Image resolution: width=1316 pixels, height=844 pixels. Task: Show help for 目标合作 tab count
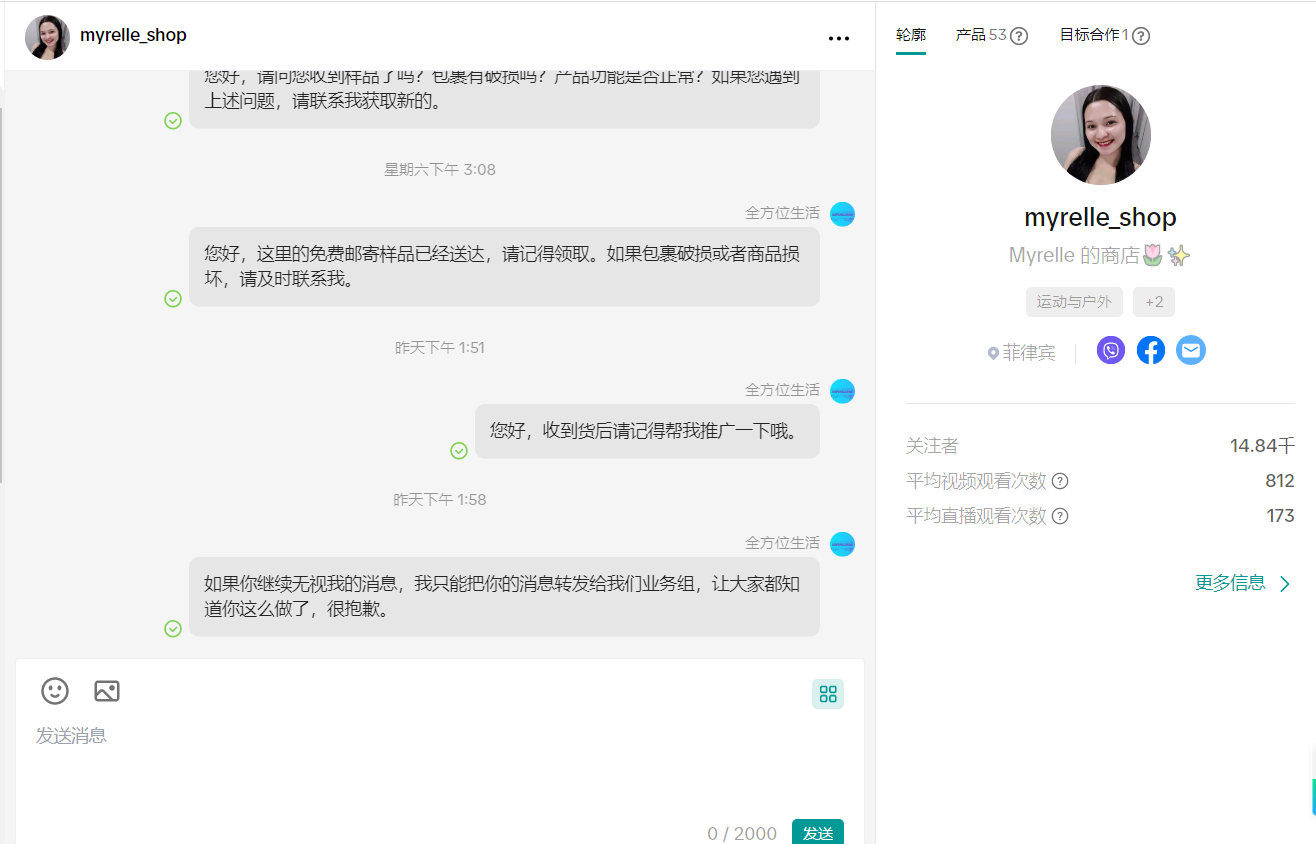pyautogui.click(x=1141, y=36)
